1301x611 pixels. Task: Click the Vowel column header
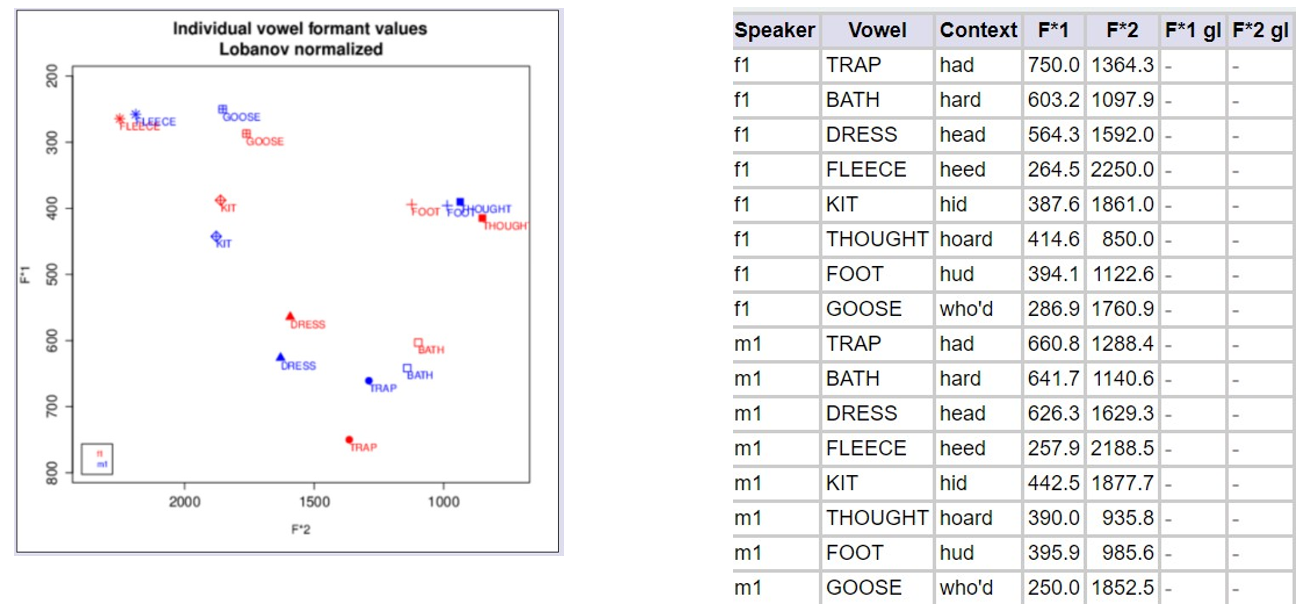(x=877, y=30)
